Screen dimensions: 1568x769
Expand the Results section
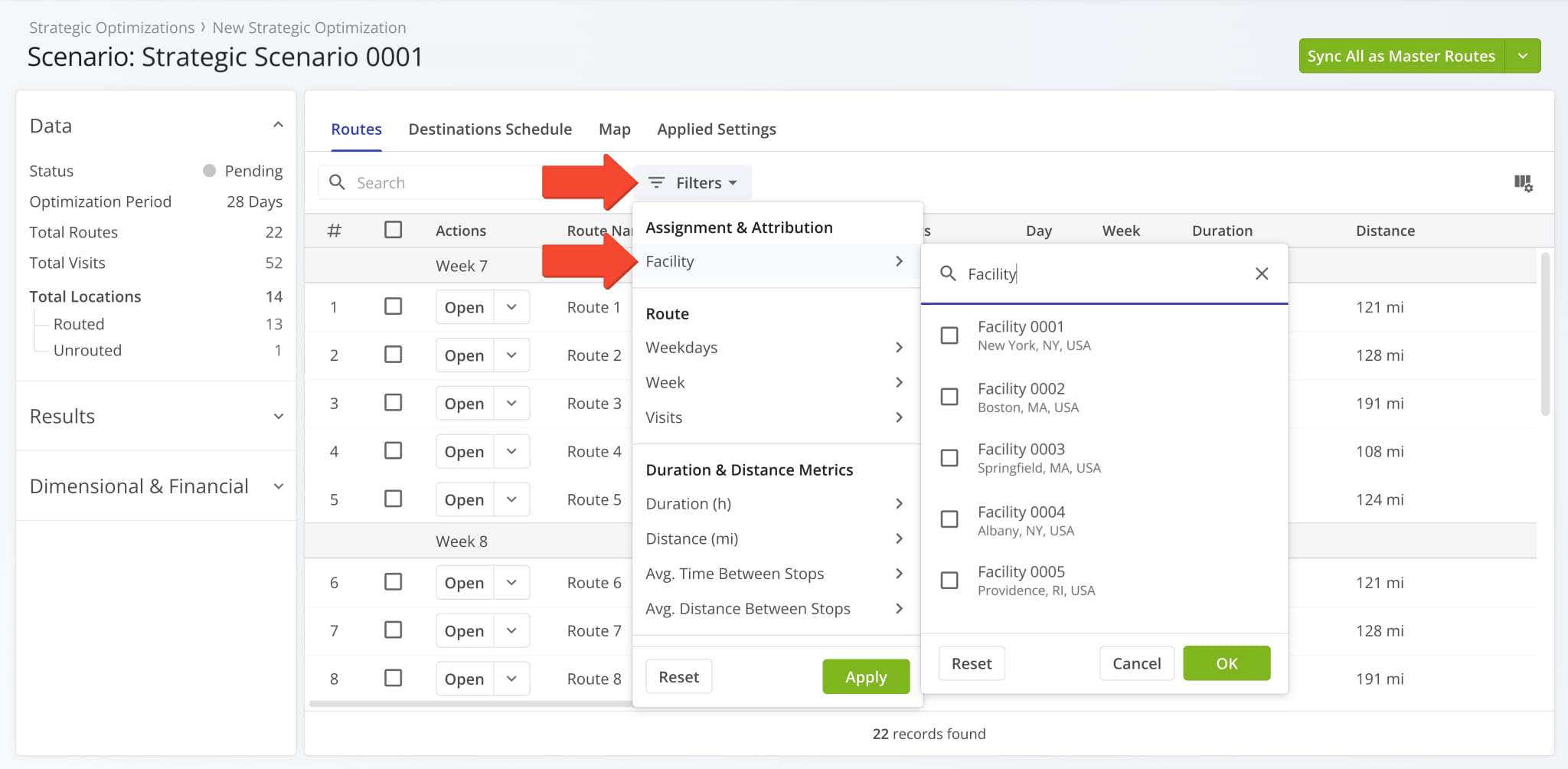279,416
